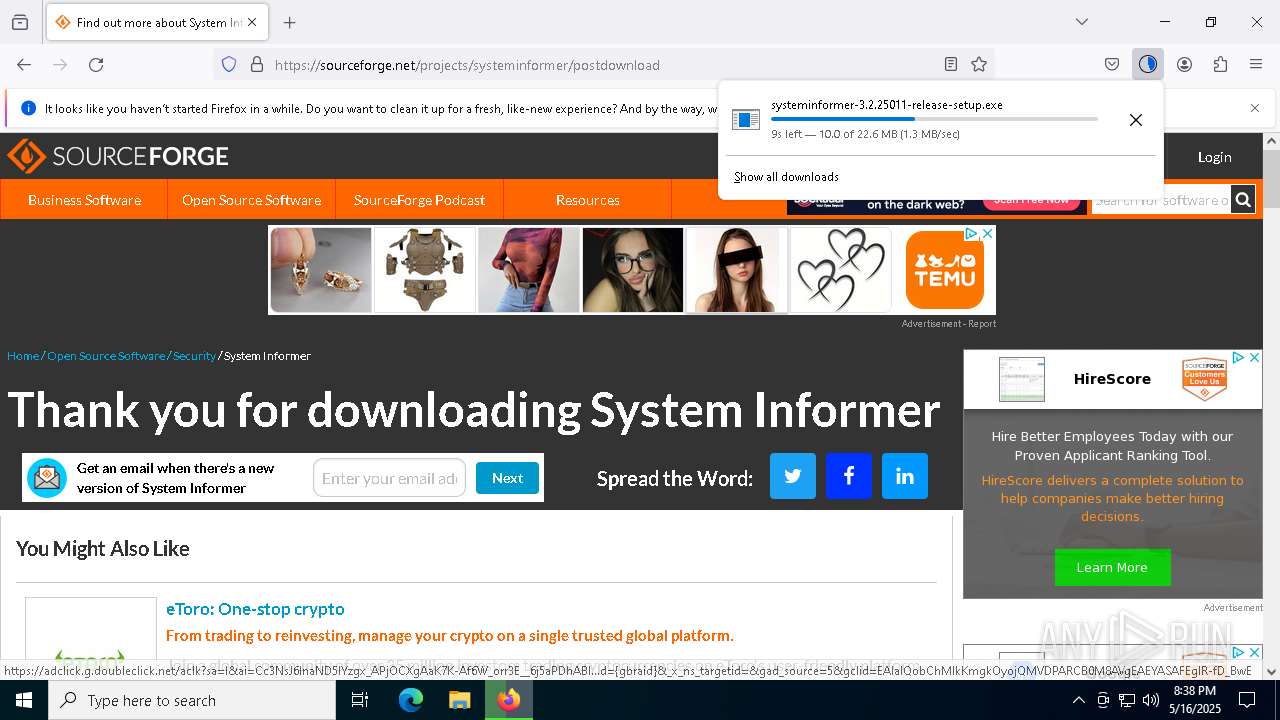The image size is (1280, 720).
Task: Click the Learn More button in HireScore ad
Action: tap(1112, 567)
